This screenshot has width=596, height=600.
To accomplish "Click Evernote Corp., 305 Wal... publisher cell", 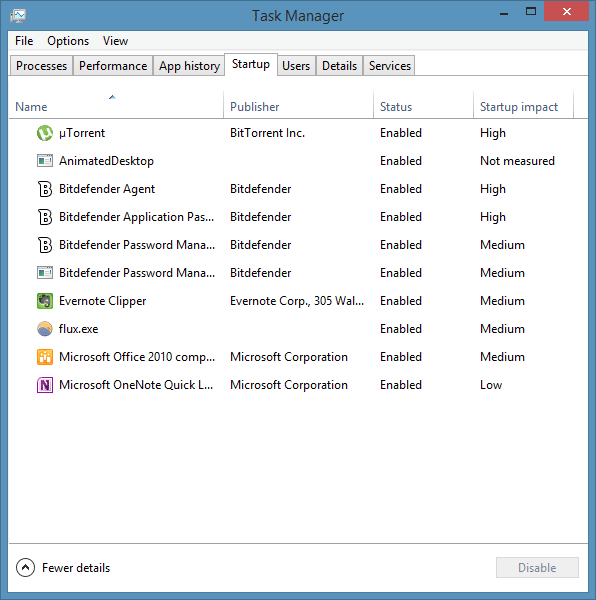I will (297, 301).
